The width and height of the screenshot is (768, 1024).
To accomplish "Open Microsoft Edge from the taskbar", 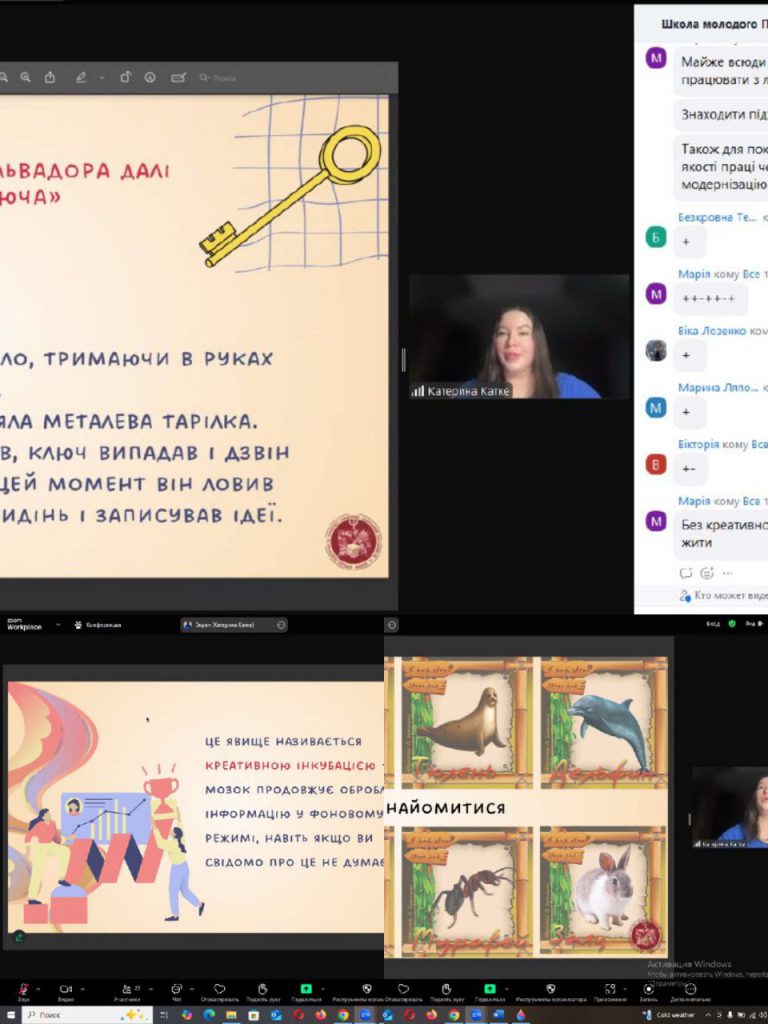I will (209, 1016).
